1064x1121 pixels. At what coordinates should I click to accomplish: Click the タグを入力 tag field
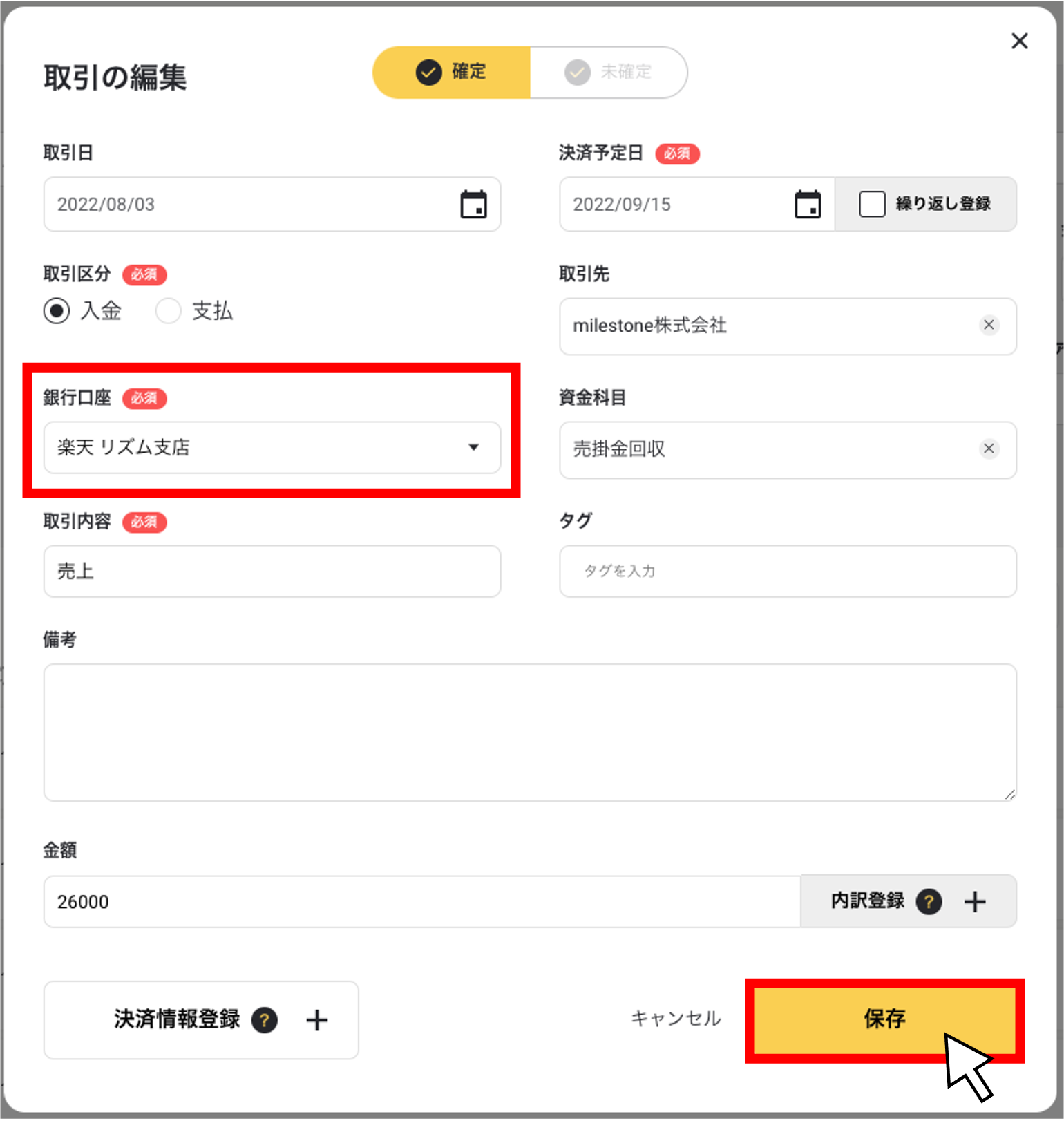[x=788, y=572]
